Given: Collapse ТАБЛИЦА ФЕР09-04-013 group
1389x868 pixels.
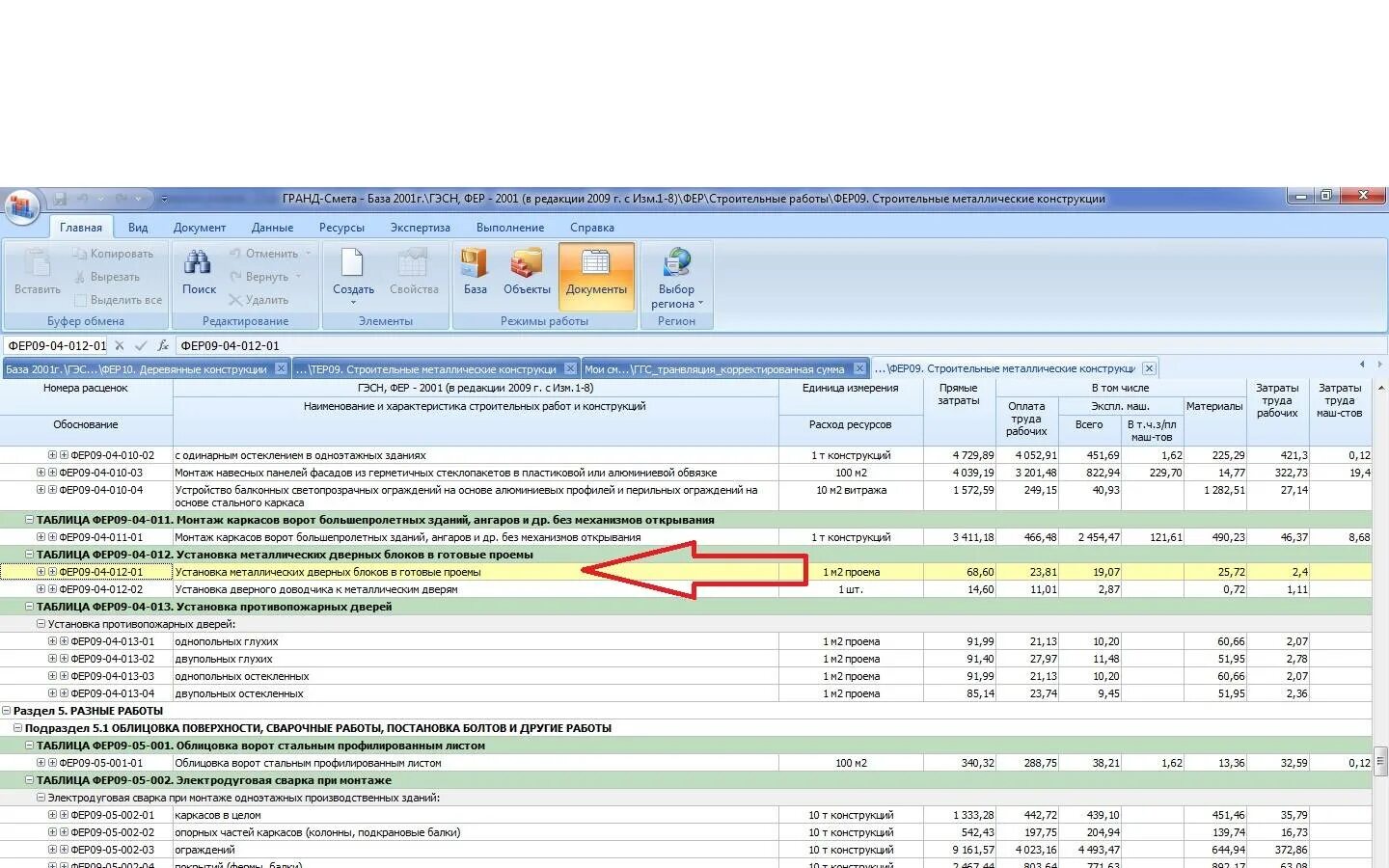Looking at the screenshot, I should pyautogui.click(x=29, y=607).
